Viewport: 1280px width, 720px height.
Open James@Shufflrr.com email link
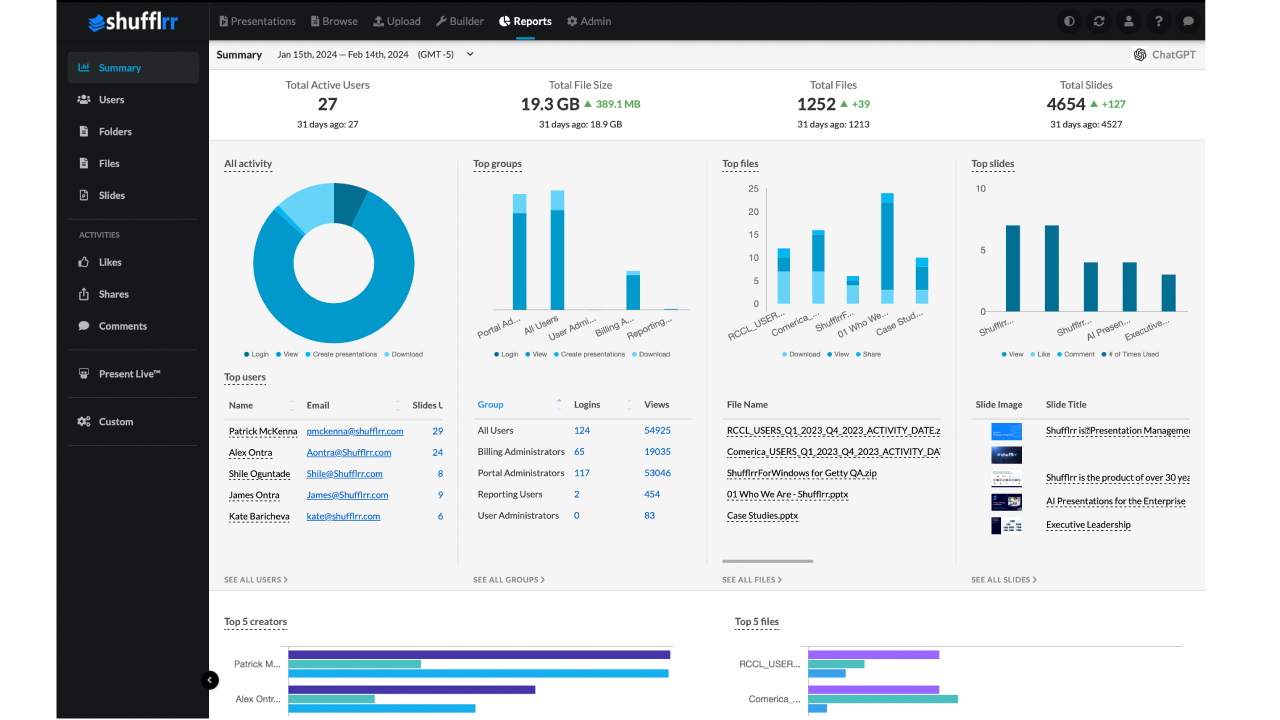[347, 495]
